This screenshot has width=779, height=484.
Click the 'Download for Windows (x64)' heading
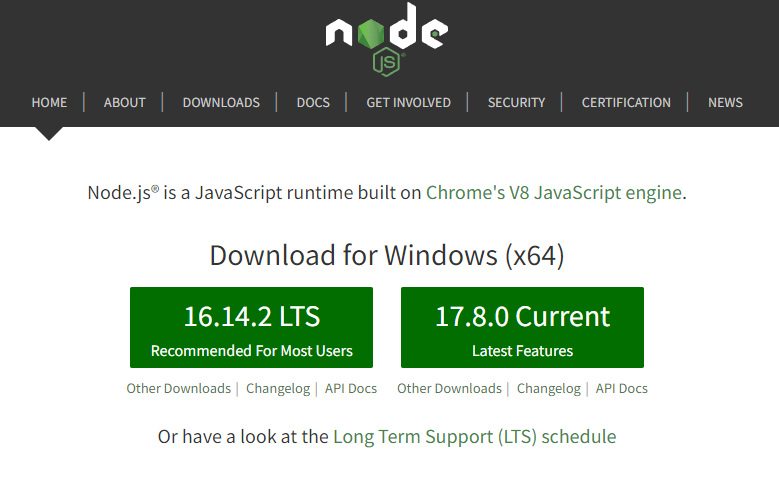pyautogui.click(x=387, y=255)
